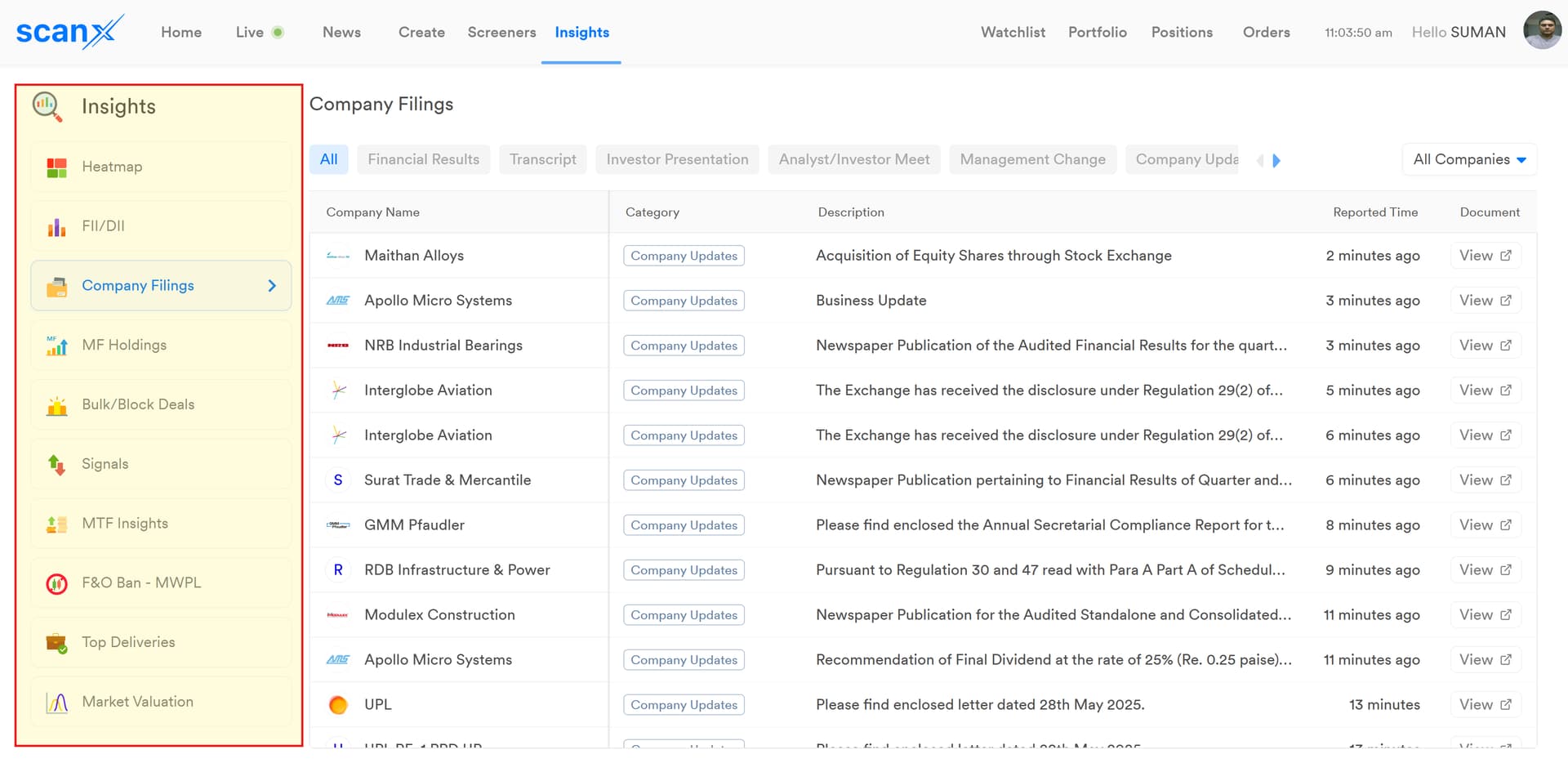The height and width of the screenshot is (772, 1568).
Task: Click the "Hello SUMAN" greeting
Action: (x=1459, y=33)
